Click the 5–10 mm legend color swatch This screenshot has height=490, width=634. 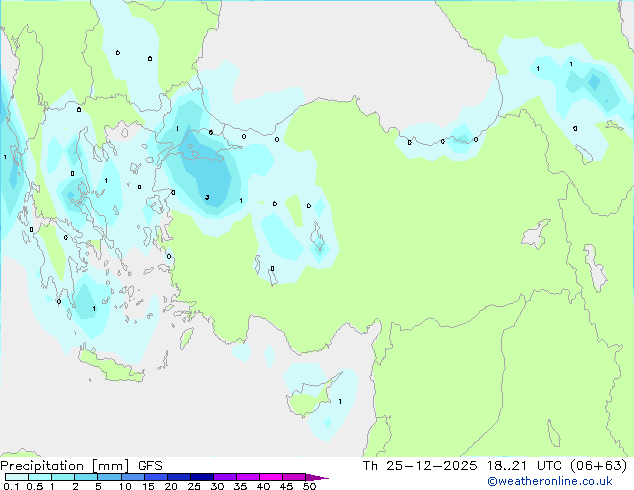pyautogui.click(x=109, y=477)
